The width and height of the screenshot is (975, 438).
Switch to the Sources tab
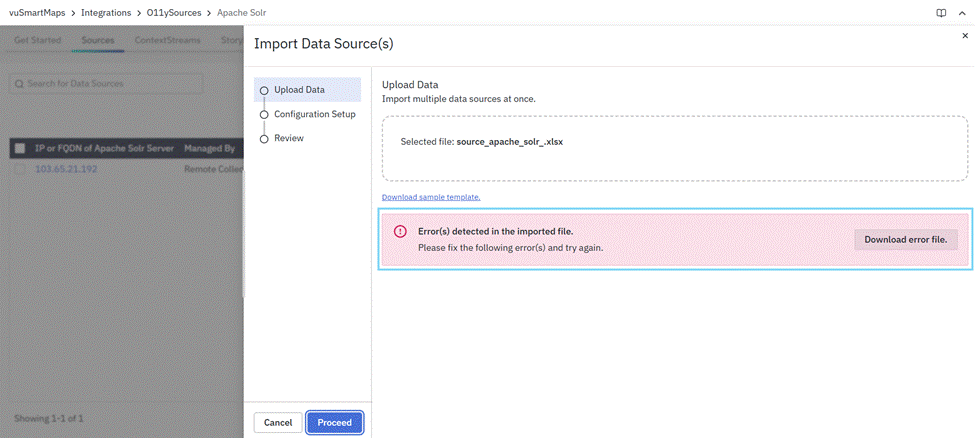pyautogui.click(x=97, y=41)
